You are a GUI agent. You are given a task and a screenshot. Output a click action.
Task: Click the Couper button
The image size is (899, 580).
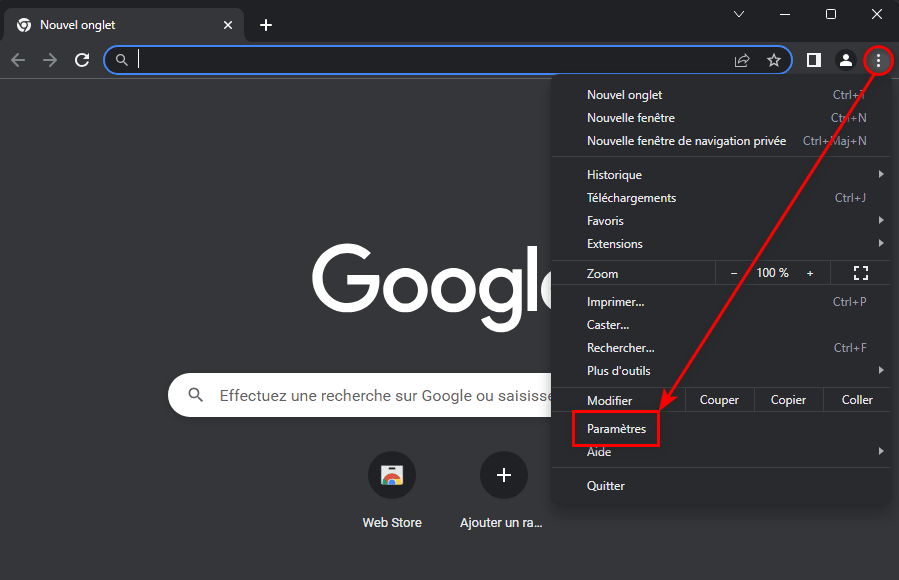point(719,399)
